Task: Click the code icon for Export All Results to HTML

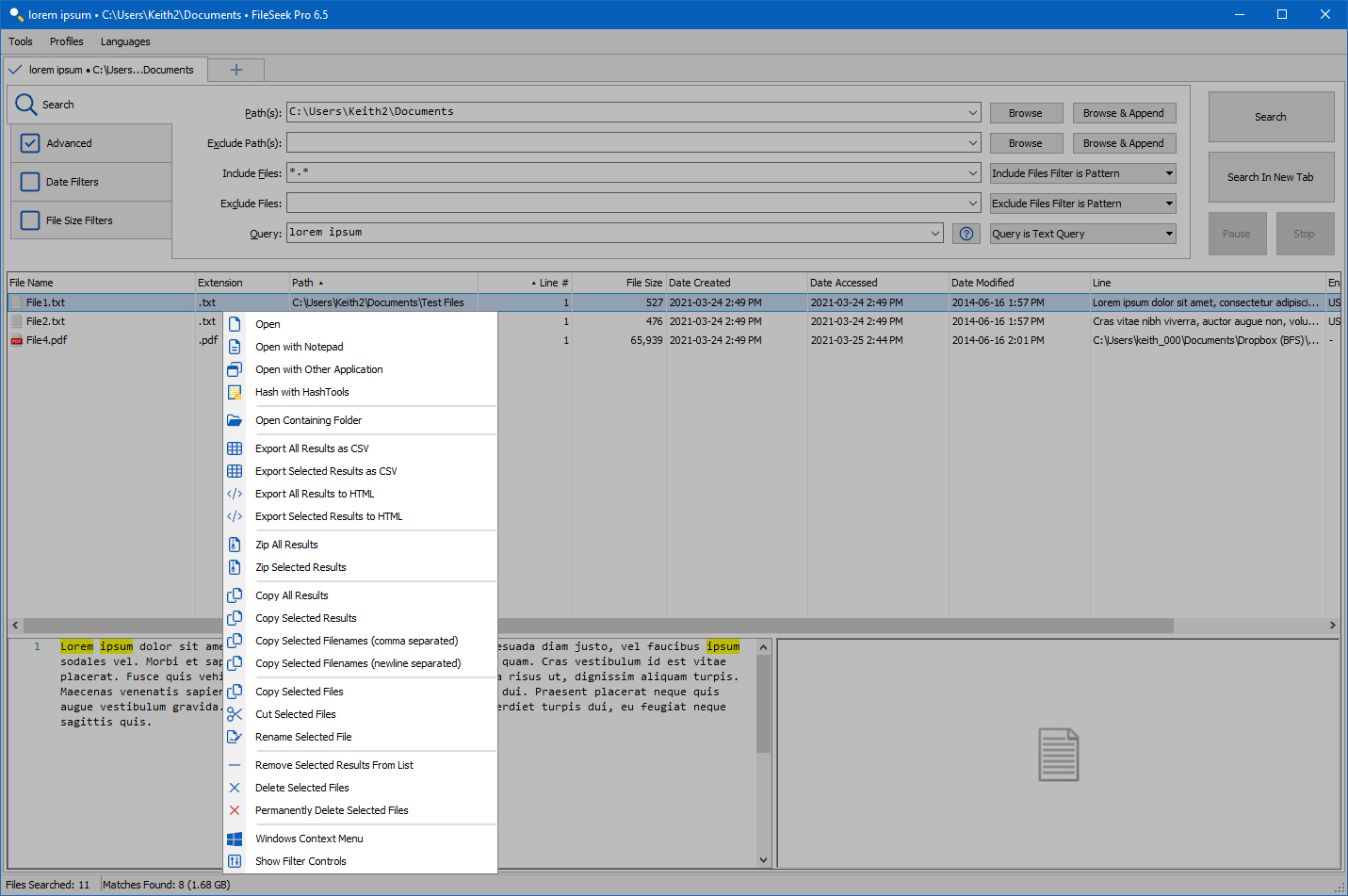Action: pos(235,494)
